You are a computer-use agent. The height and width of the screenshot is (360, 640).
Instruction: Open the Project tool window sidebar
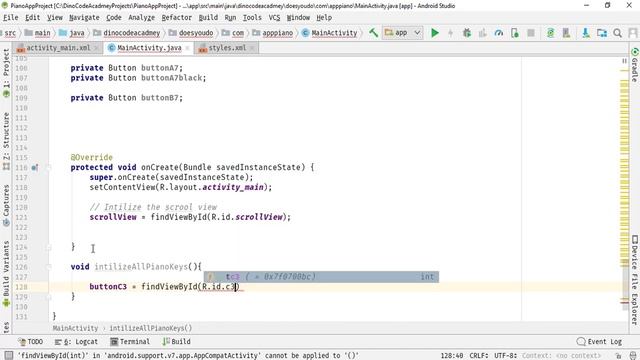click(x=6, y=73)
